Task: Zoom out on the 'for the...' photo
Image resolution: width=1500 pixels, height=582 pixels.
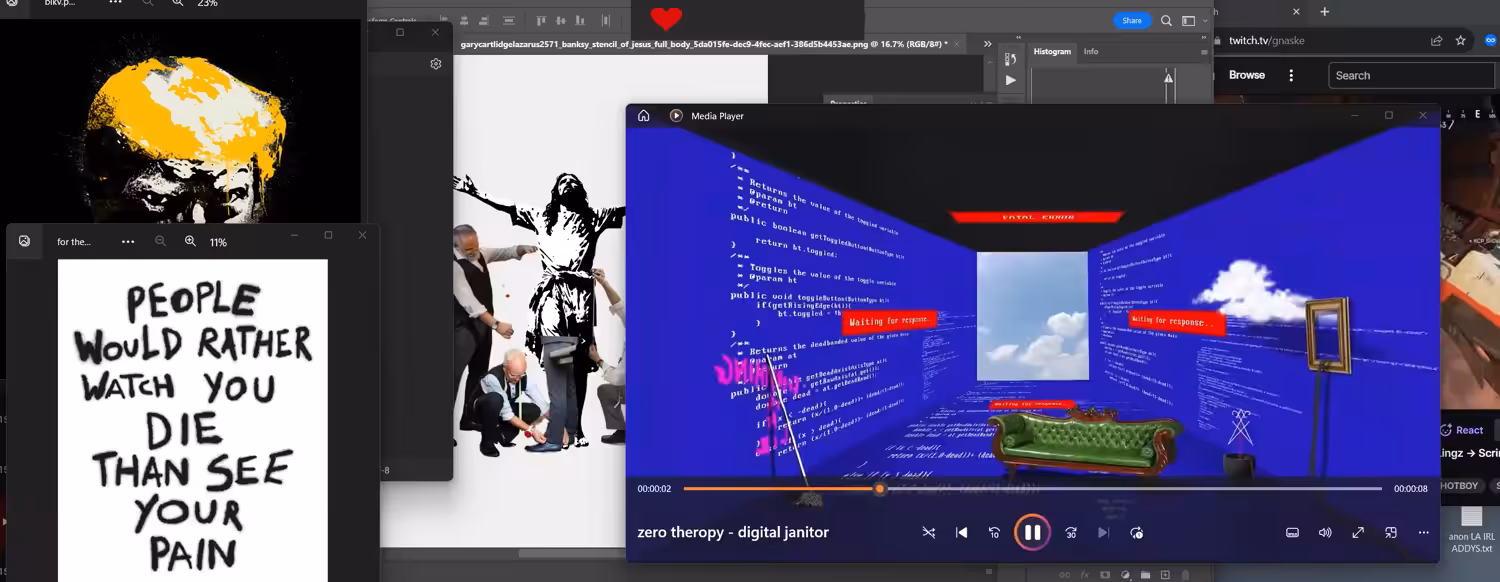Action: coord(160,241)
